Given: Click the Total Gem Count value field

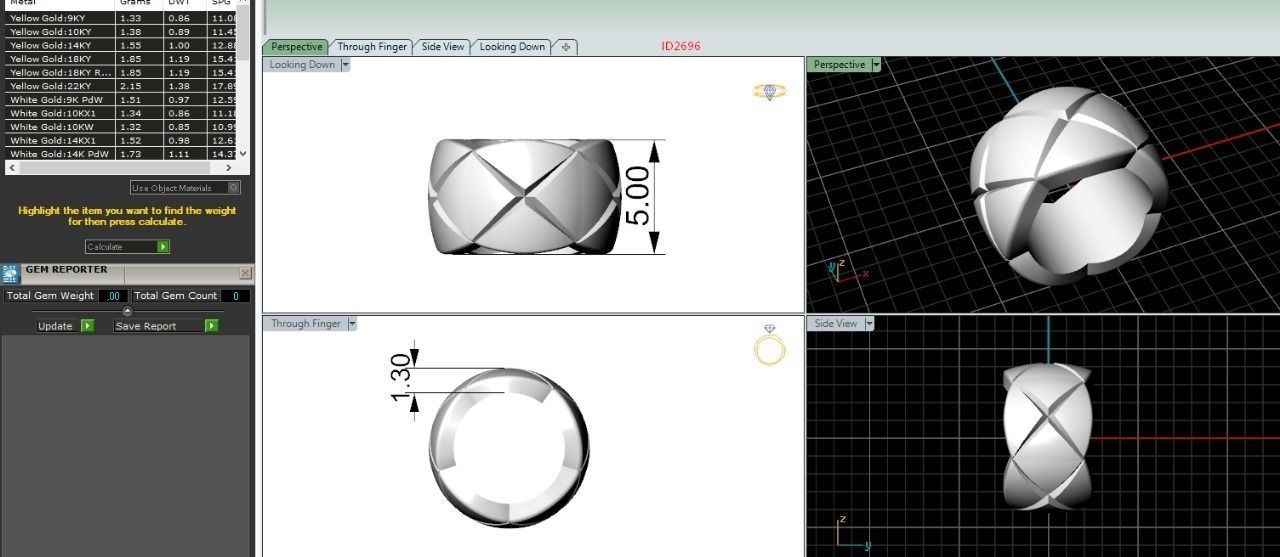Looking at the screenshot, I should tap(235, 296).
